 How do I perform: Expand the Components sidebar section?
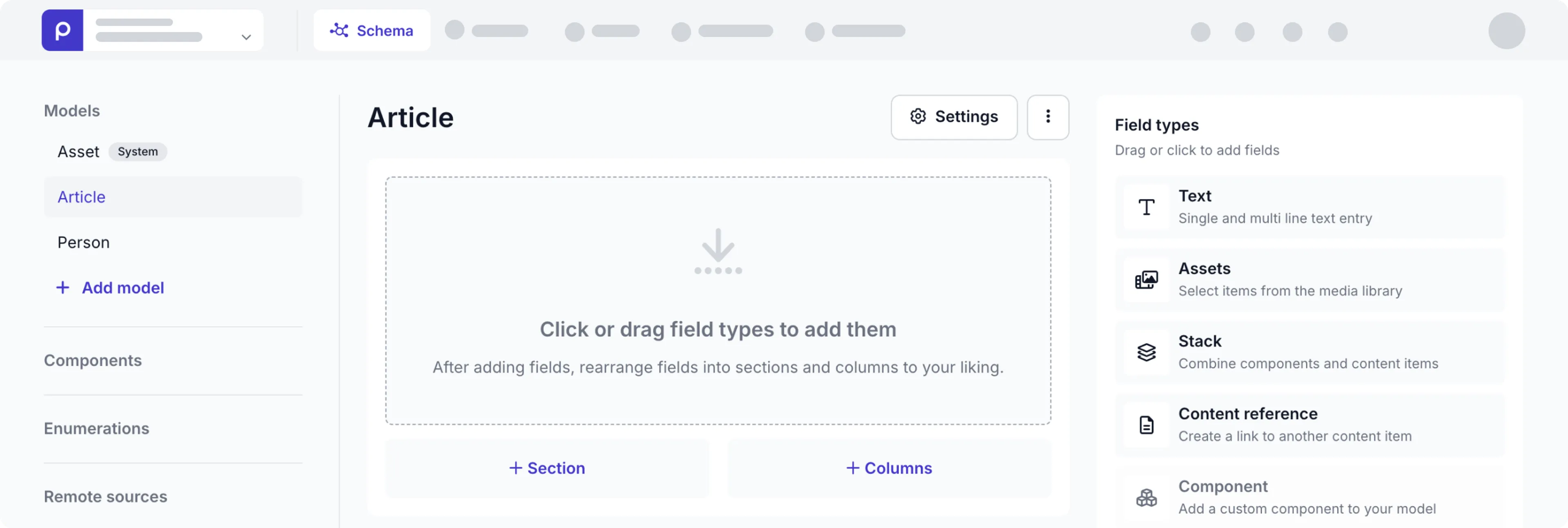click(x=93, y=361)
